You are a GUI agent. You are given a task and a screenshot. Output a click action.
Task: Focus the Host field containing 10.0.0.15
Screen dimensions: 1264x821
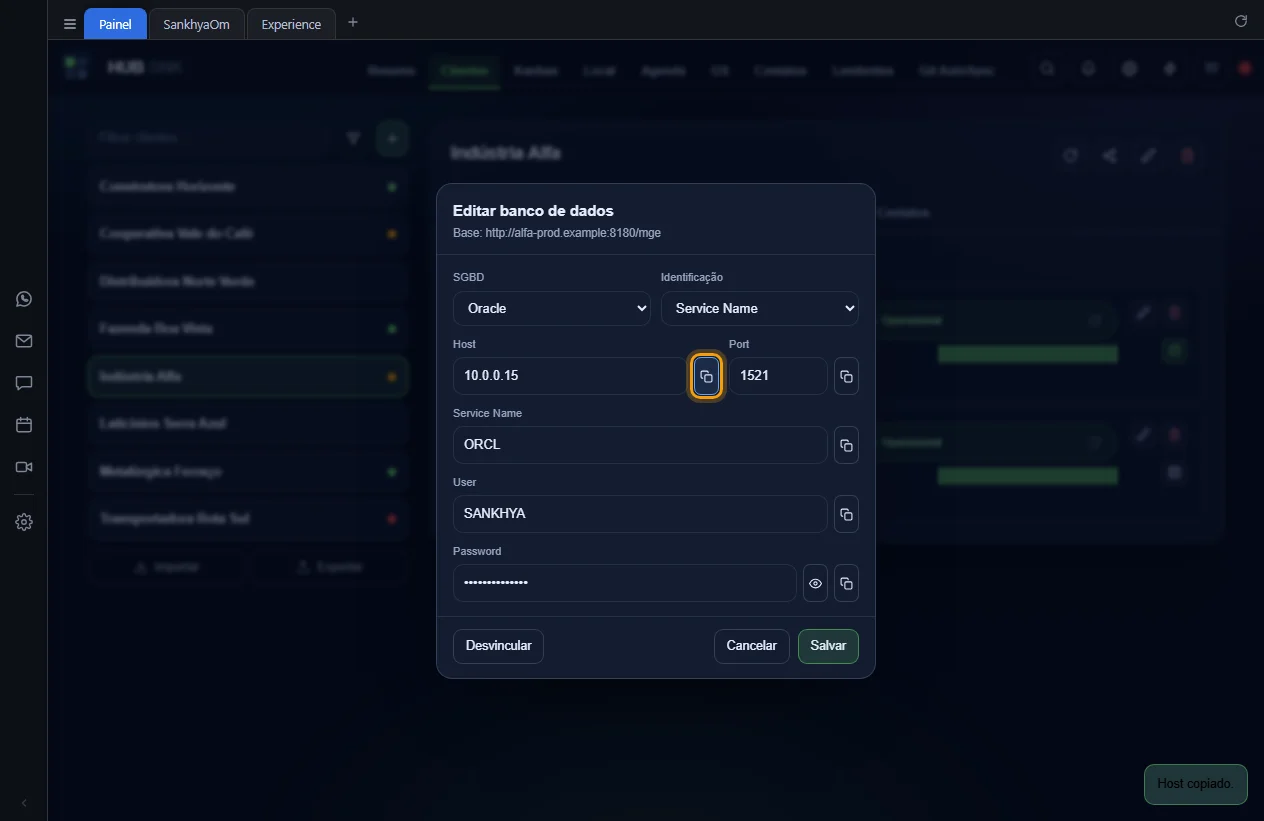click(570, 376)
